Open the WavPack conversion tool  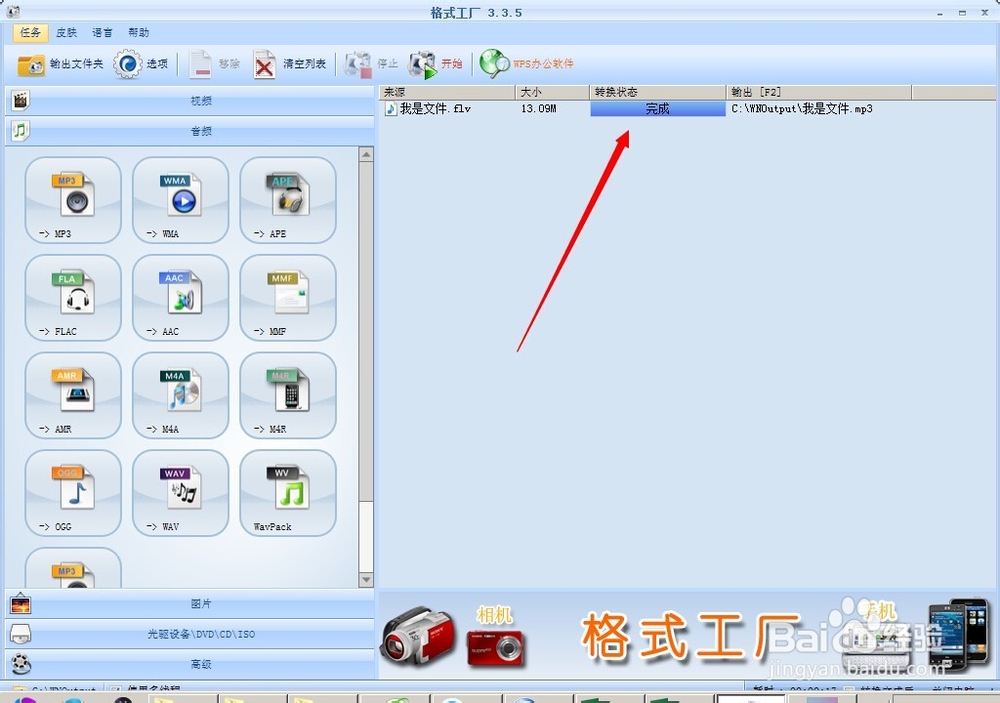click(x=287, y=492)
